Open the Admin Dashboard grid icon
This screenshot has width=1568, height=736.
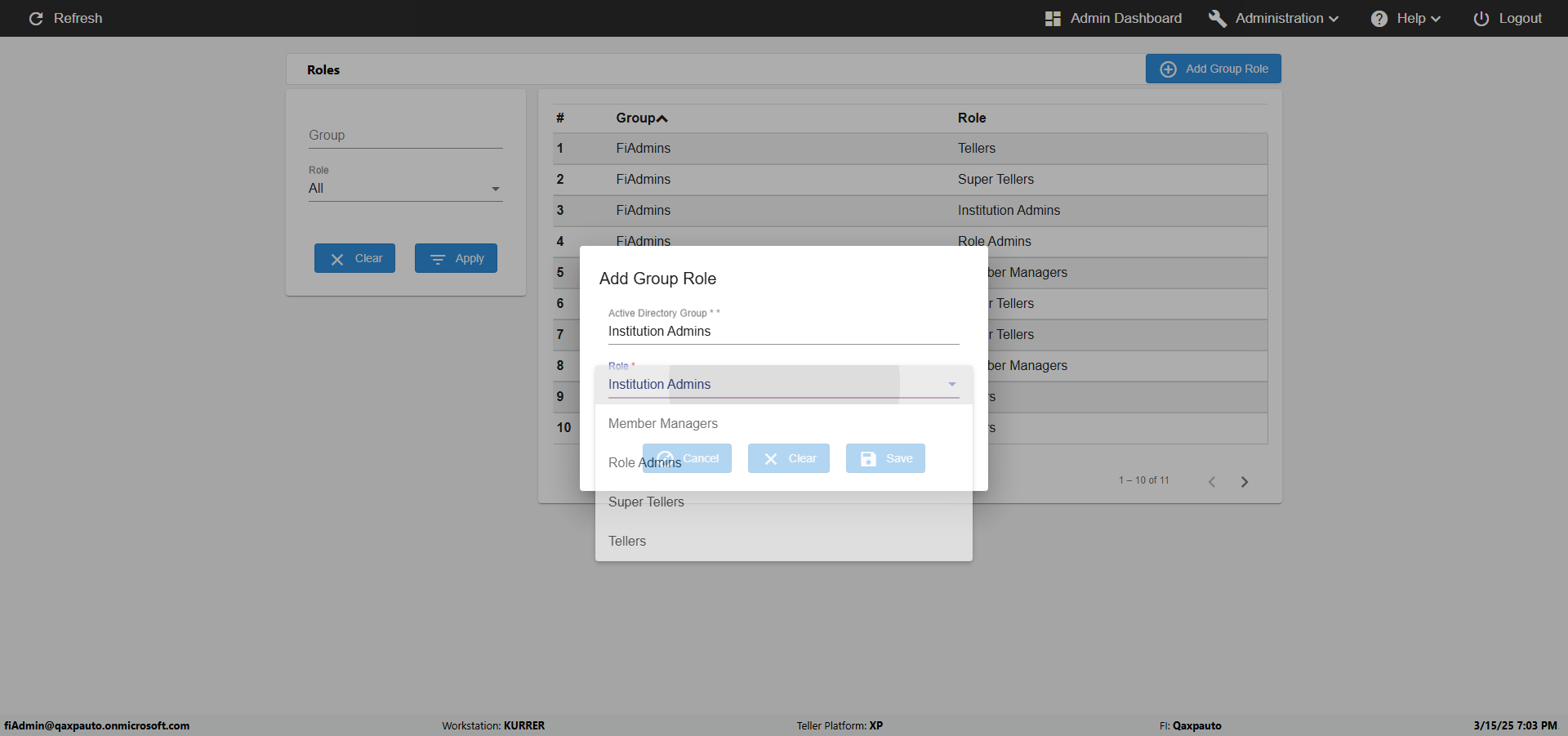coord(1053,18)
